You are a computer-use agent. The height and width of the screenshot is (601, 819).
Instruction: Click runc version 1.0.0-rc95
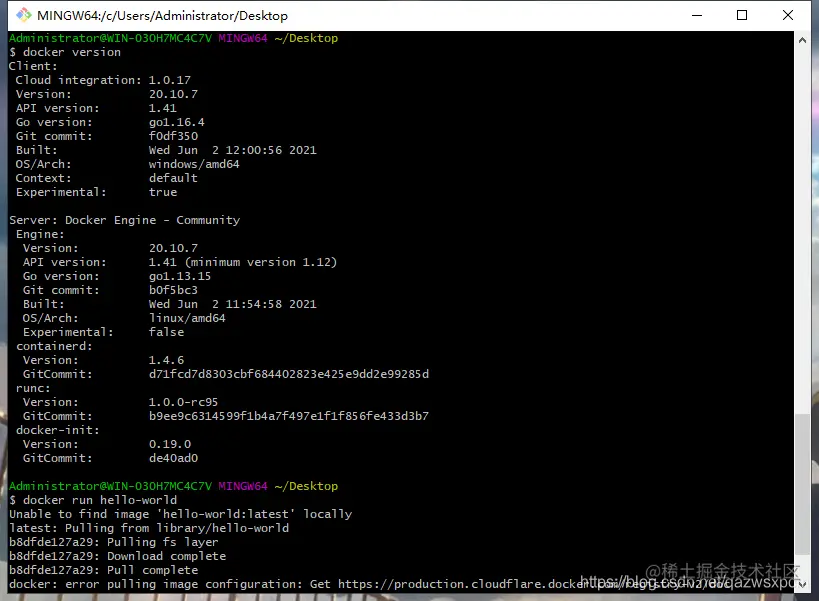[x=183, y=402]
